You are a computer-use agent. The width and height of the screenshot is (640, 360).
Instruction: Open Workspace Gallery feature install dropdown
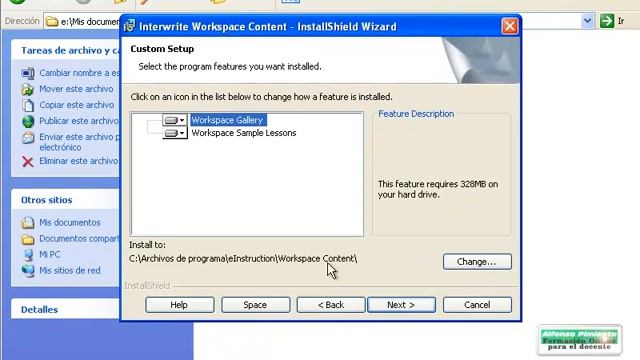pos(175,120)
